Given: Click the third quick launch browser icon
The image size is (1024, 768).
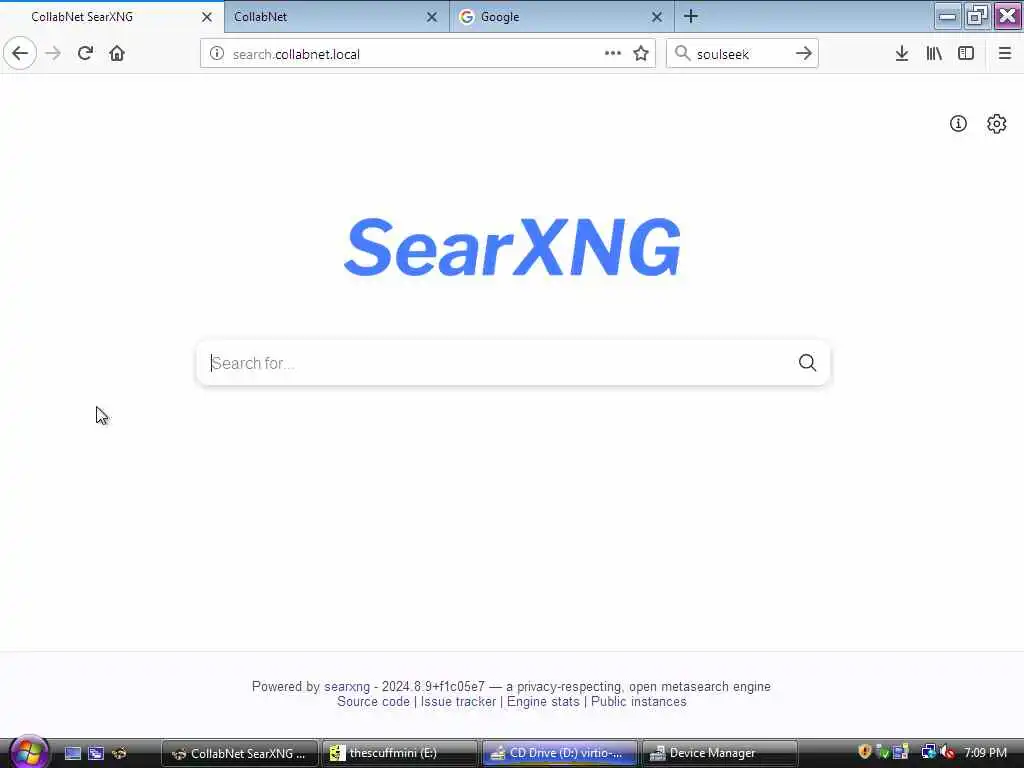Looking at the screenshot, I should point(119,753).
